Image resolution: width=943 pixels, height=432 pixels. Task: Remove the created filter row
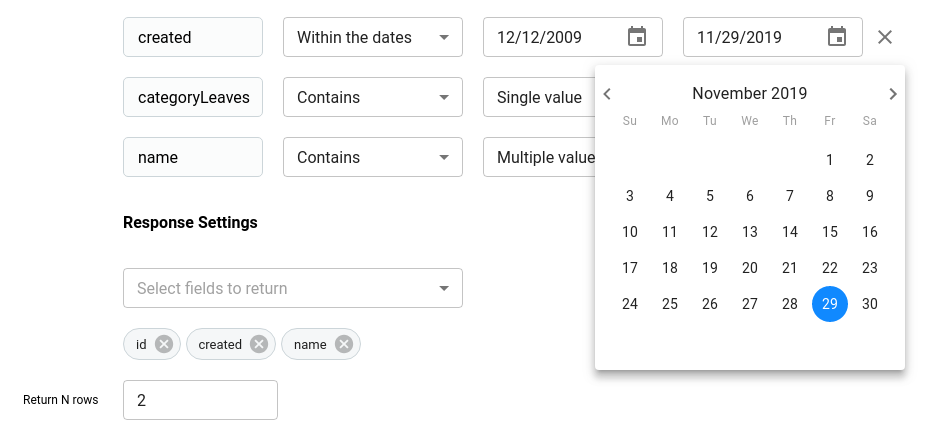coord(885,37)
